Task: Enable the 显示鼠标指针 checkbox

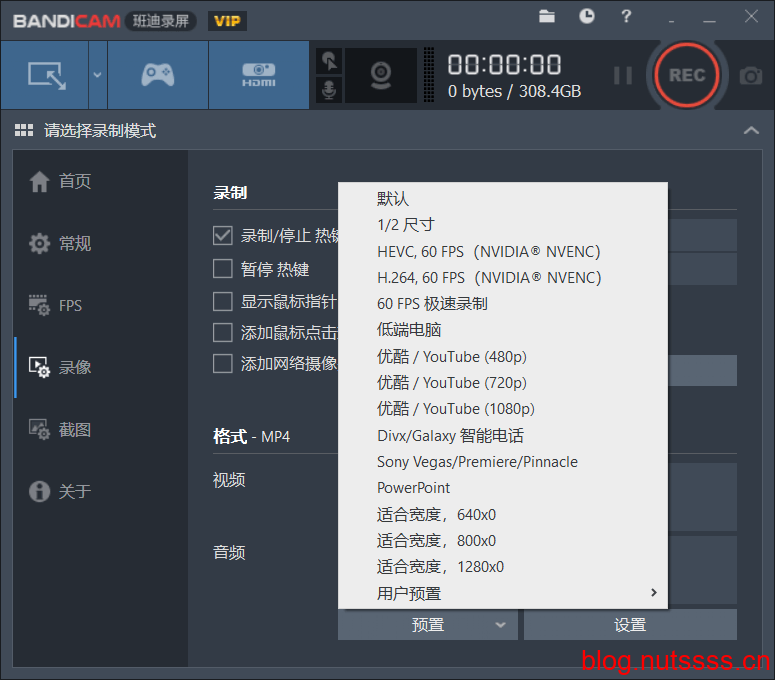Action: (x=223, y=301)
